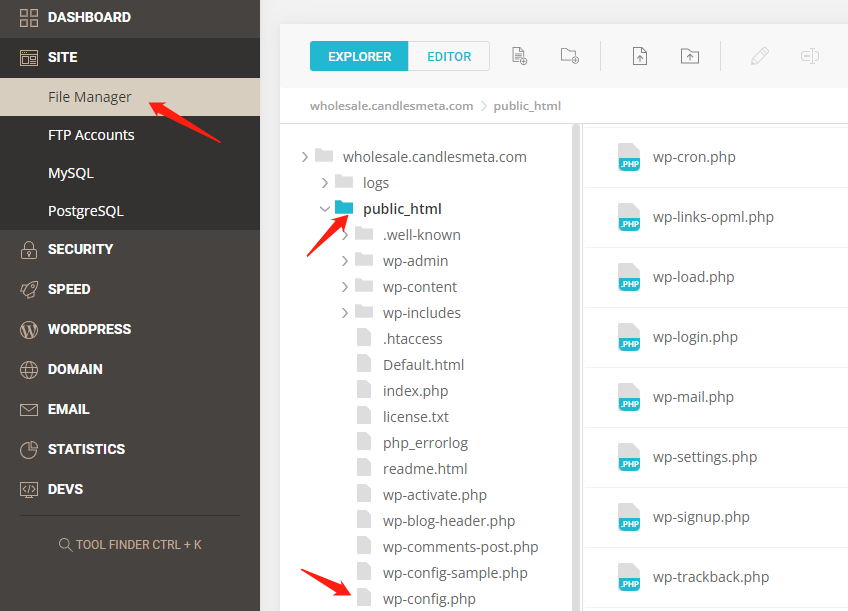Click the wp-login.php PHP file icon

click(x=629, y=337)
